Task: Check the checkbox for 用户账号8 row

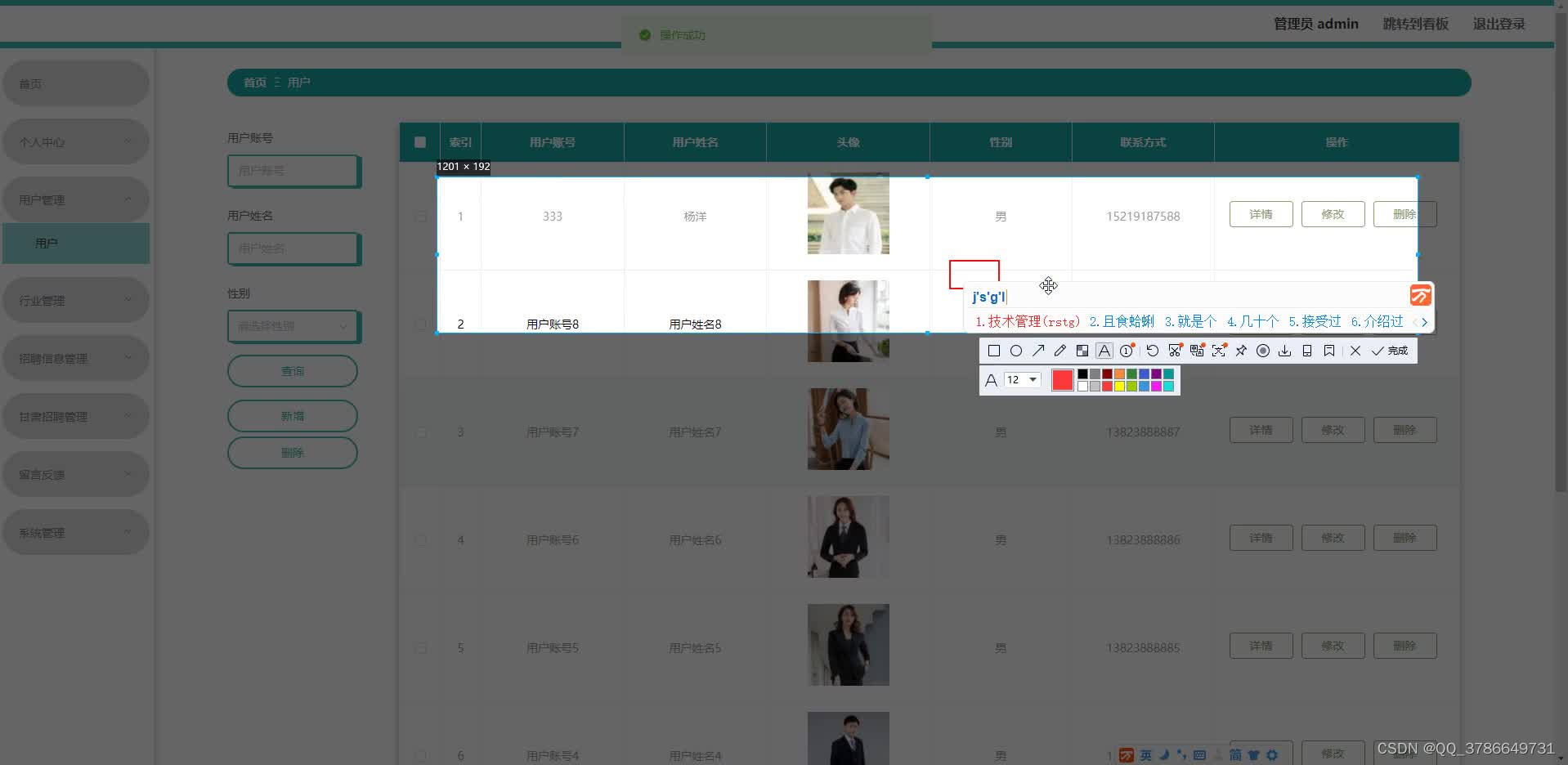Action: point(420,324)
